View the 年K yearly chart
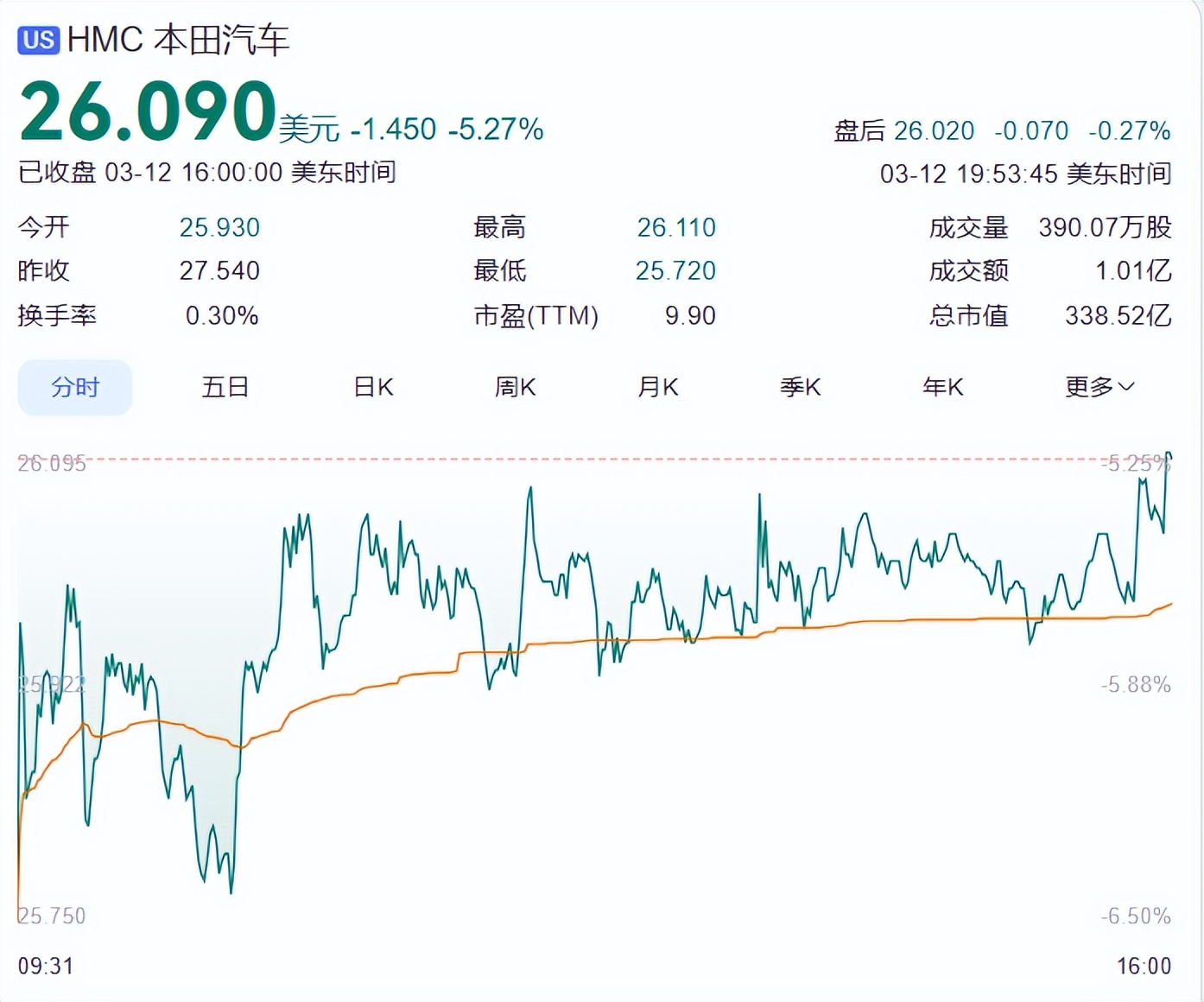The image size is (1204, 1002). point(943,388)
